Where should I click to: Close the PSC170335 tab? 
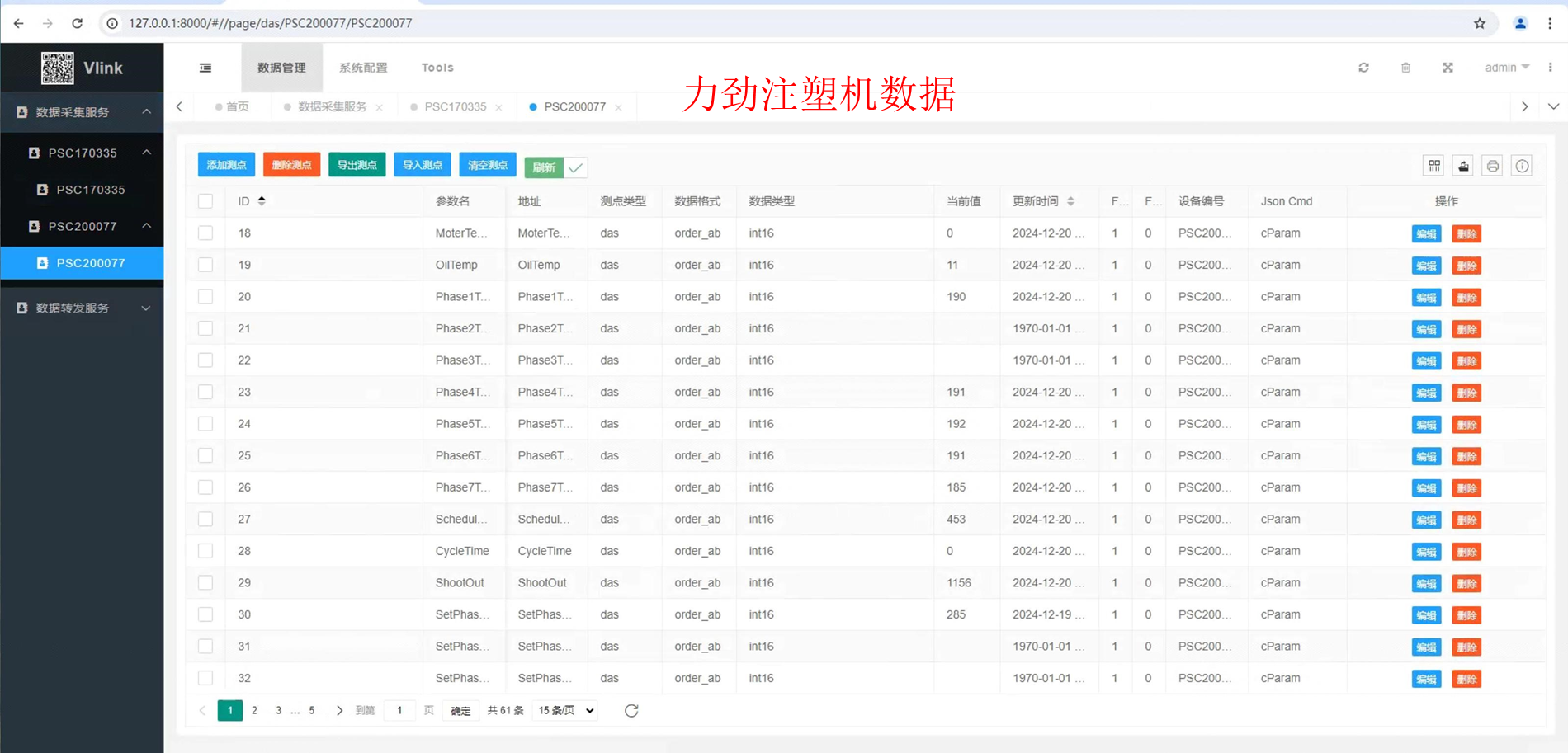coord(498,107)
